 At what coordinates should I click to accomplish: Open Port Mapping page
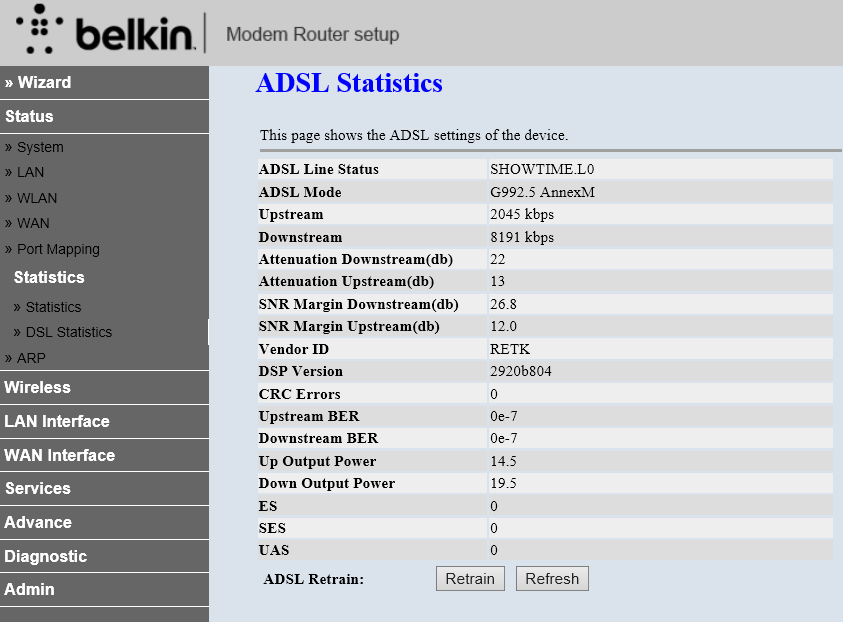(57, 249)
